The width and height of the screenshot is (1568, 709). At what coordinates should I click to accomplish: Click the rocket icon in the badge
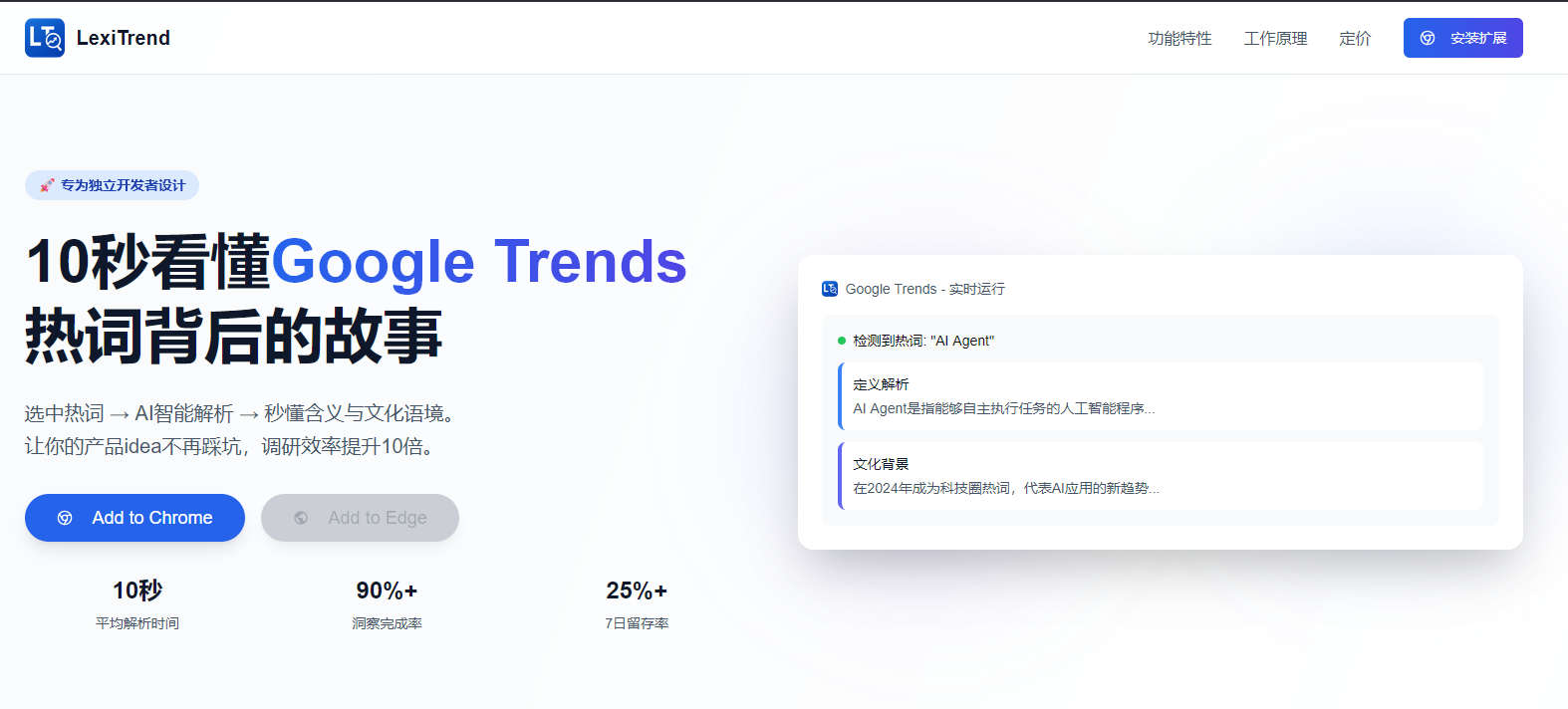tap(47, 185)
